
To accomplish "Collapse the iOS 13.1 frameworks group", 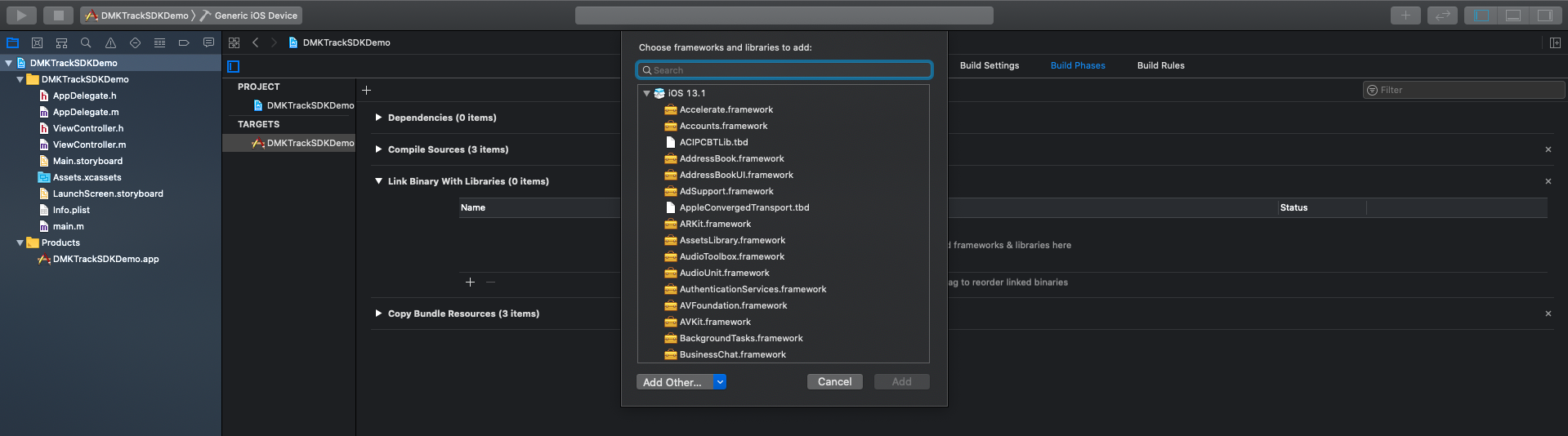I will (646, 93).
